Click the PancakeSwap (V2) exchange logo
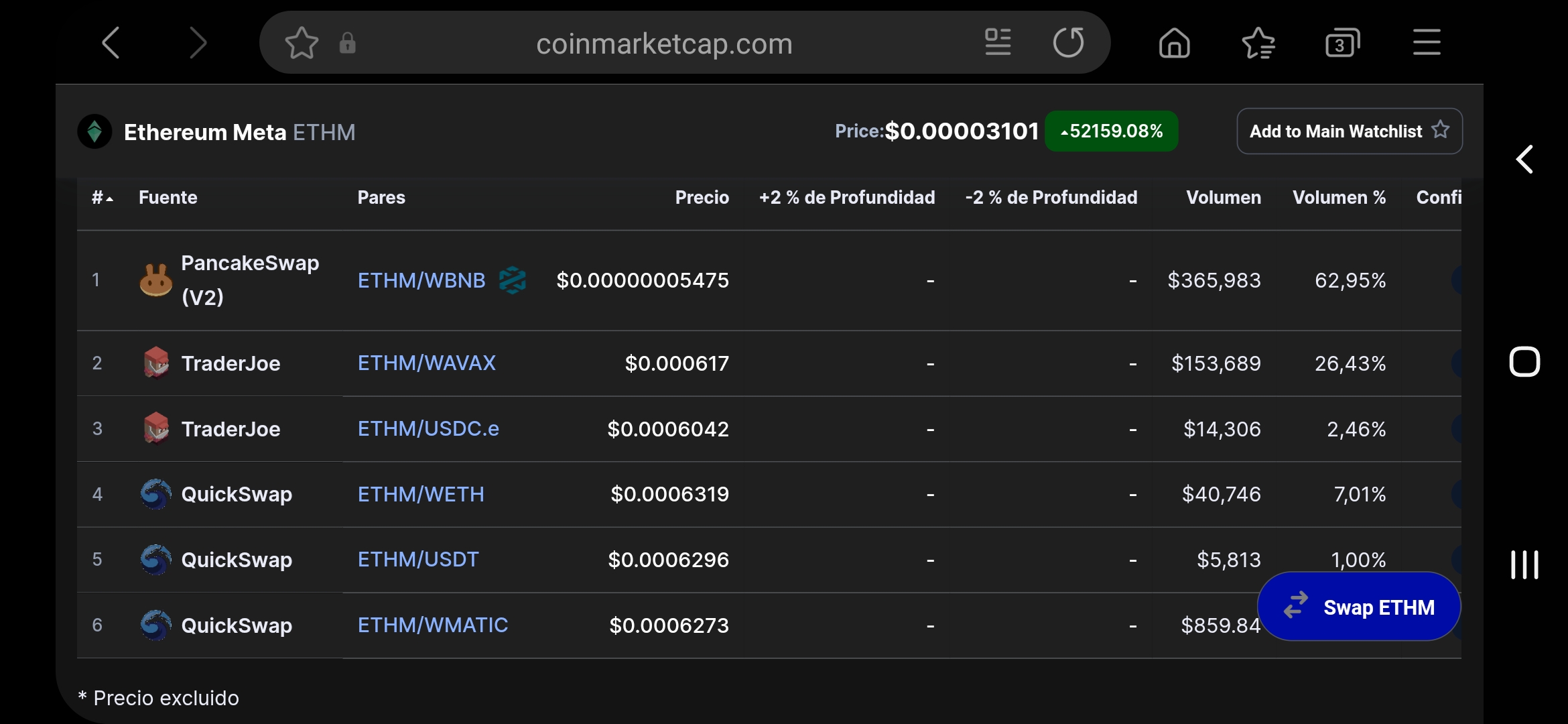Viewport: 1568px width, 724px height. click(x=155, y=280)
